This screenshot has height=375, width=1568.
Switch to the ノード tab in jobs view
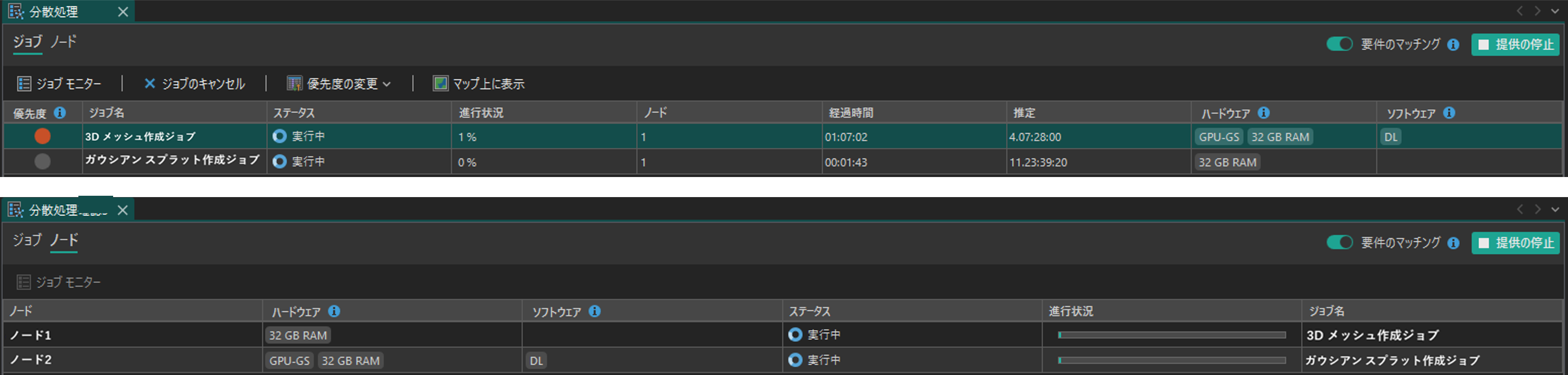click(x=63, y=41)
